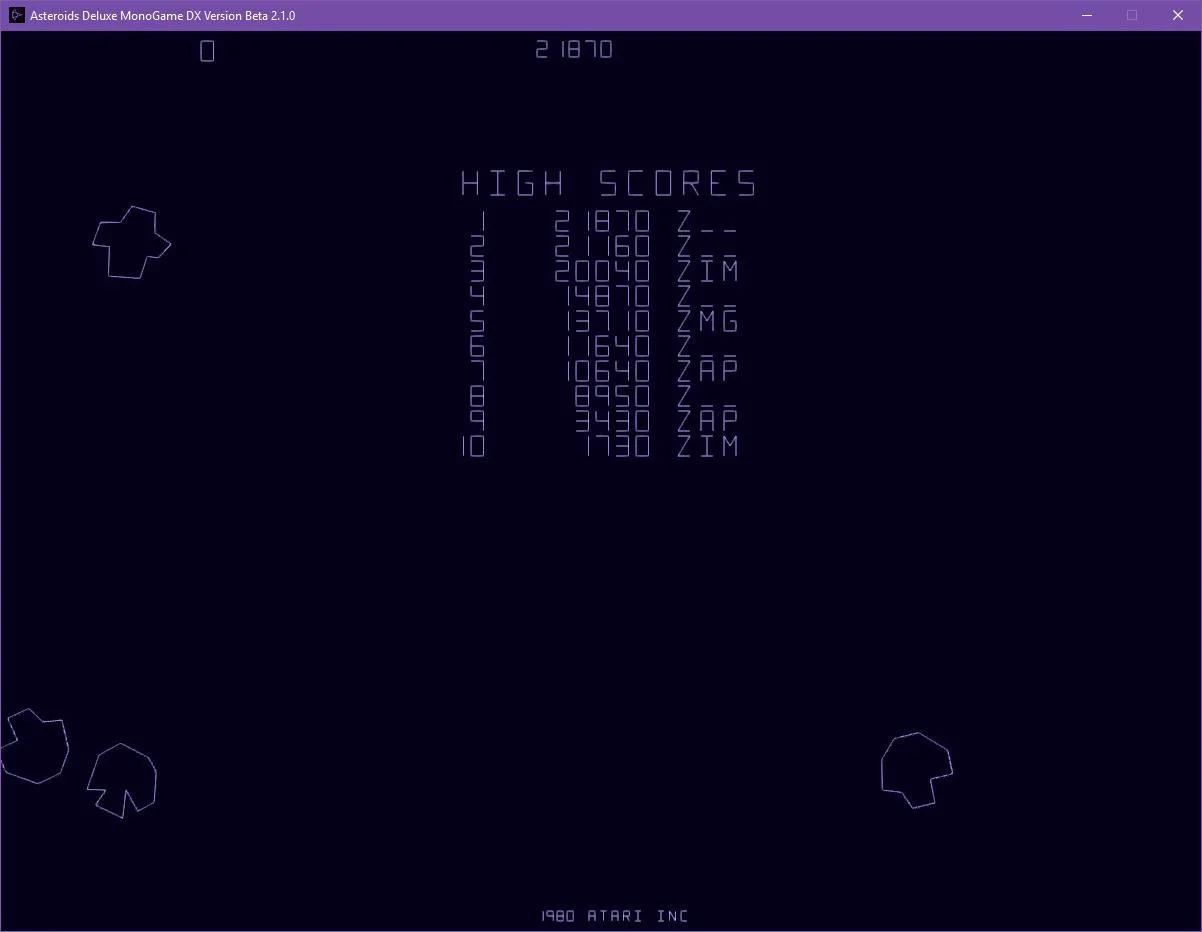Click the asteroid touching the left window edge
This screenshot has height=932, width=1202.
(x=34, y=746)
